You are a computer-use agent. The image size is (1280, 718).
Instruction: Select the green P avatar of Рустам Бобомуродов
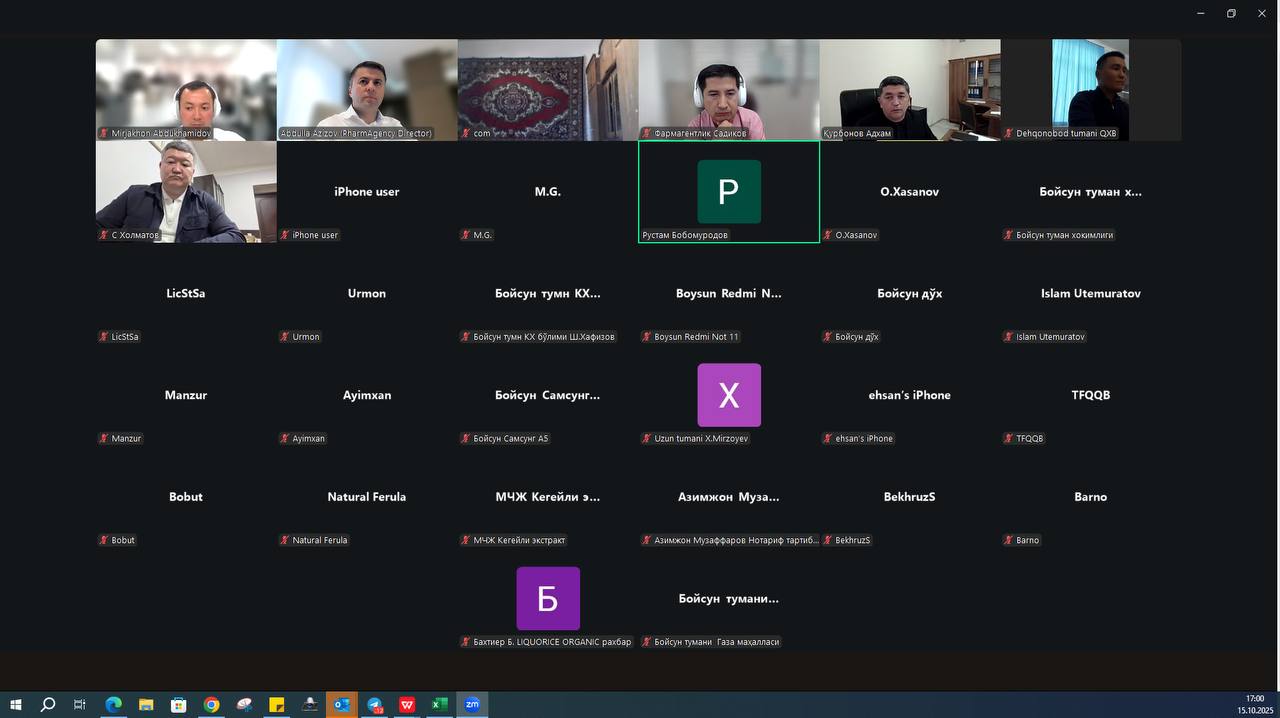tap(728, 191)
